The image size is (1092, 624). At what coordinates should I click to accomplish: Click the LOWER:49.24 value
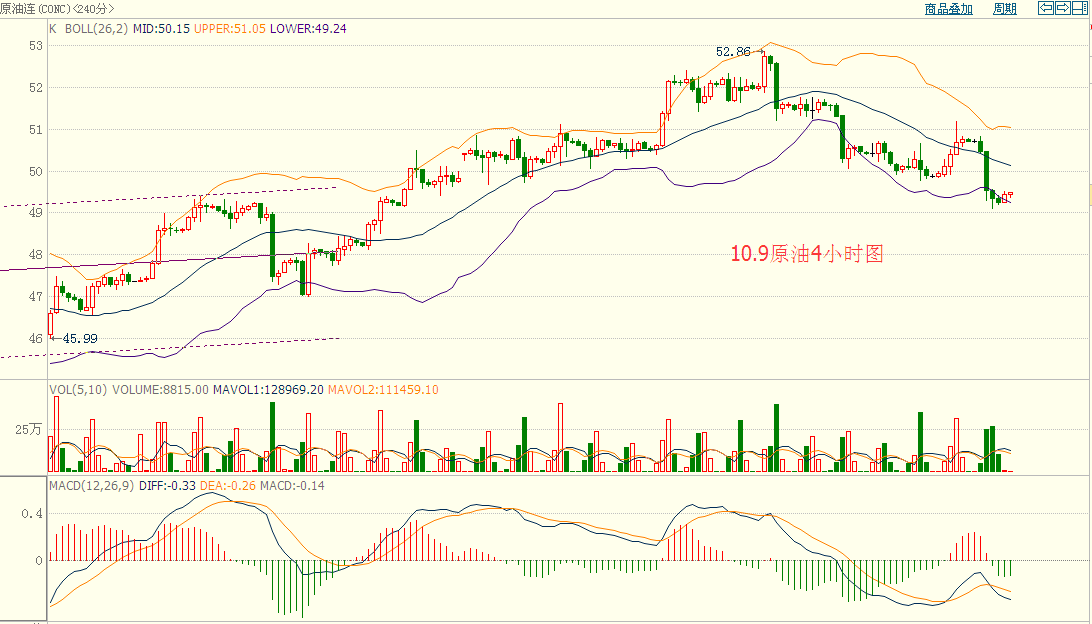pyautogui.click(x=308, y=29)
